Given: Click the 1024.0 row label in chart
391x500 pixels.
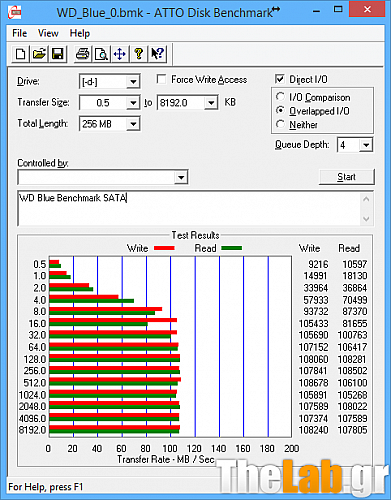Looking at the screenshot, I should click(x=32, y=395).
